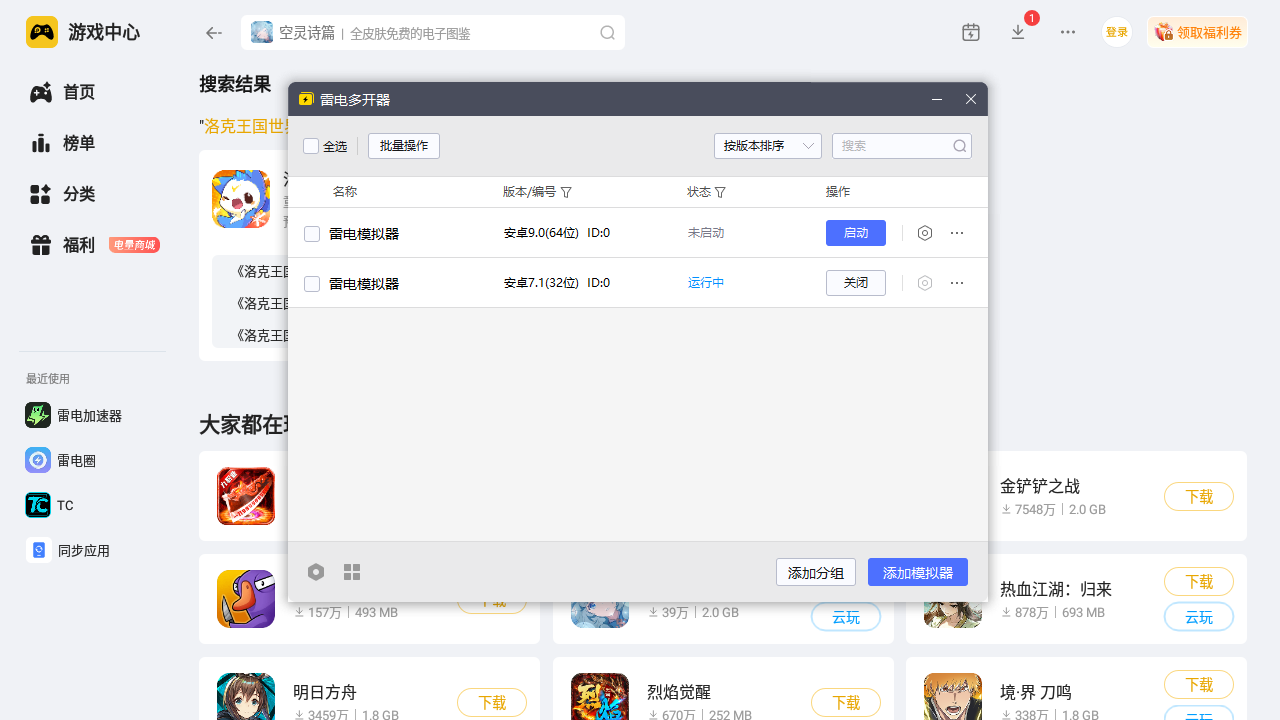Open more options for the 安卓7.1(32位) emulator
This screenshot has height=720, width=1280.
click(x=957, y=283)
